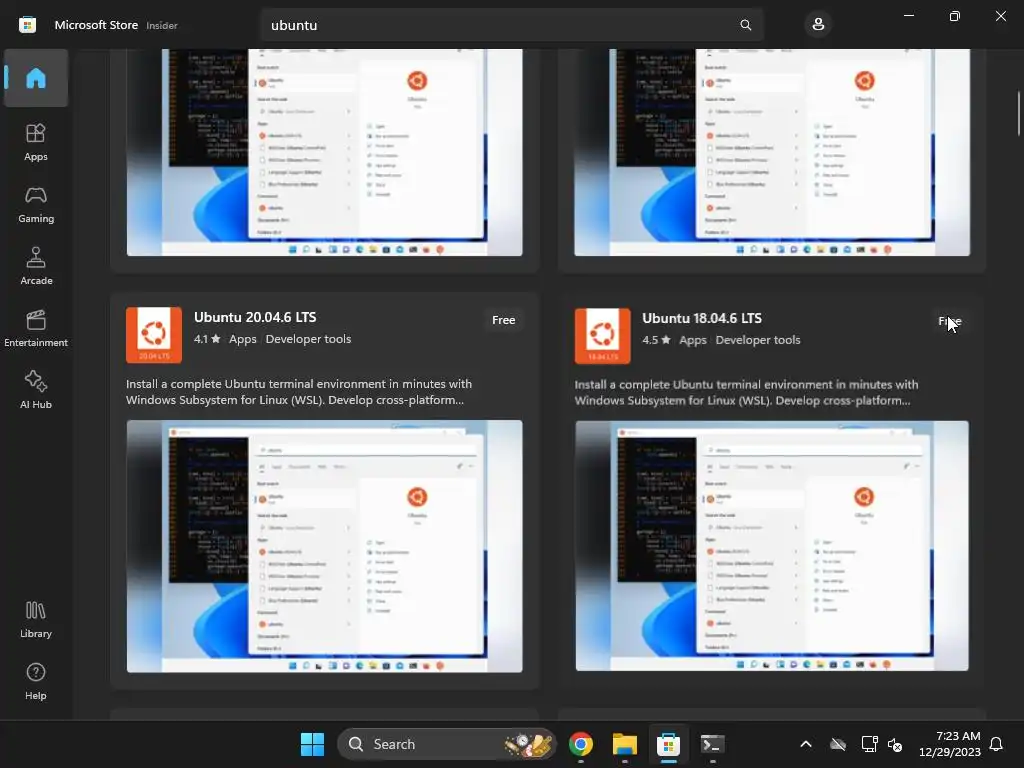The width and height of the screenshot is (1024, 768).
Task: Open the Library
Action: point(36,619)
